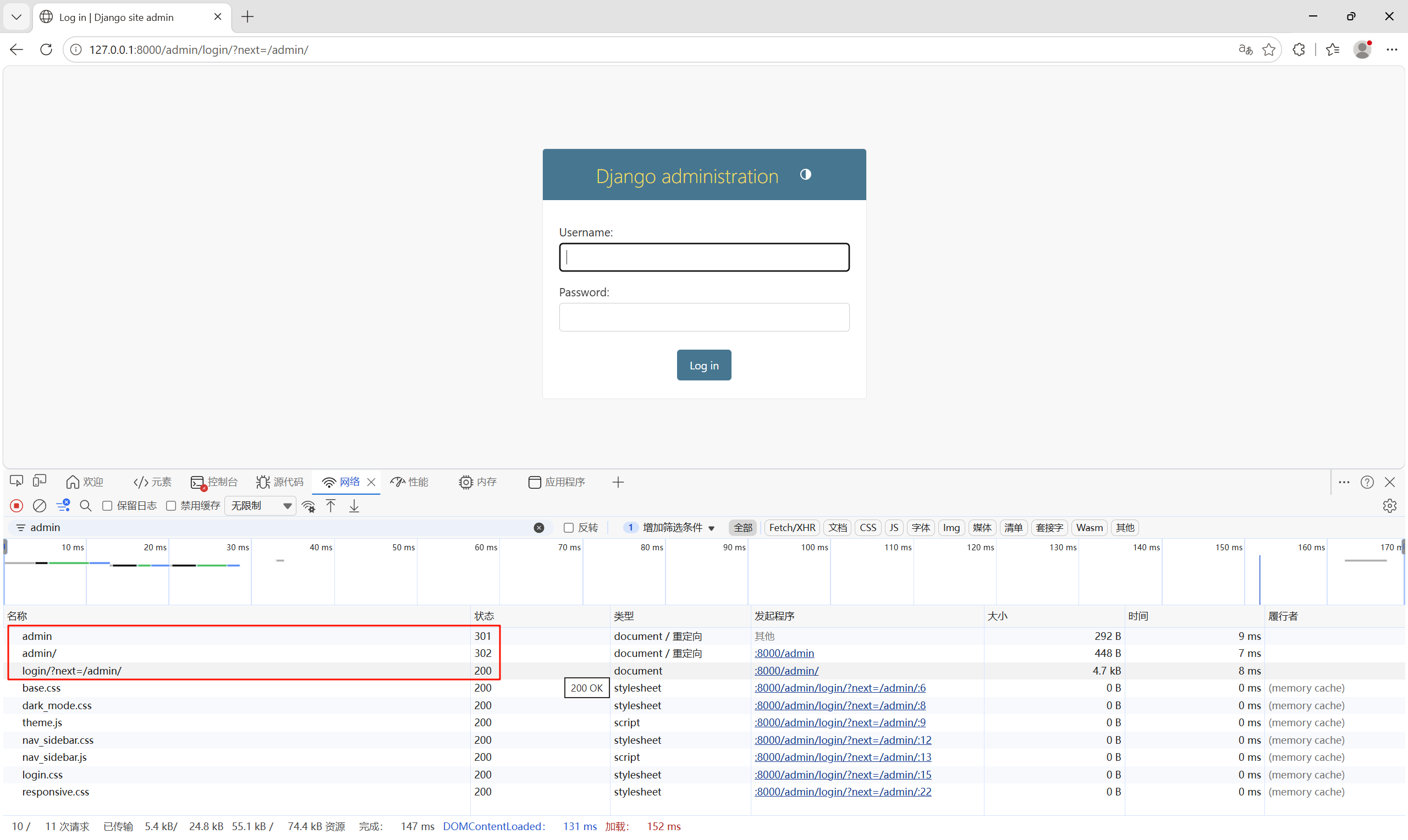The height and width of the screenshot is (840, 1408).
Task: Open the tab search dropdown chevron
Action: click(16, 17)
